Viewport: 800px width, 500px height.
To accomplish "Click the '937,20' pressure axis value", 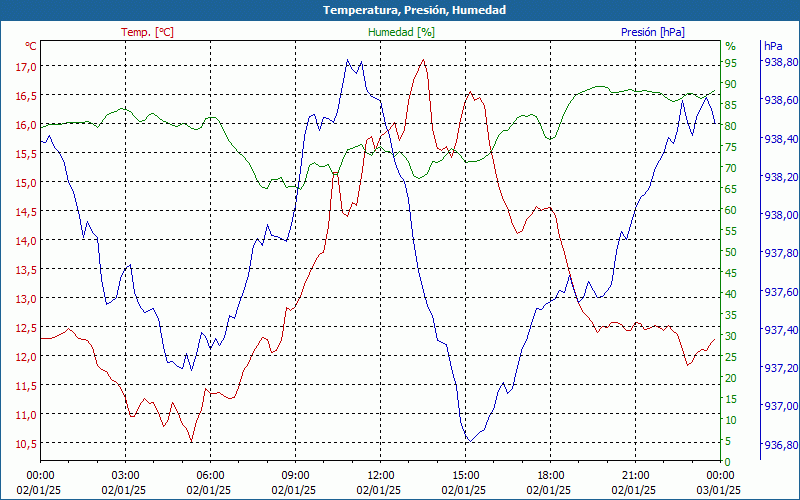I will [780, 368].
